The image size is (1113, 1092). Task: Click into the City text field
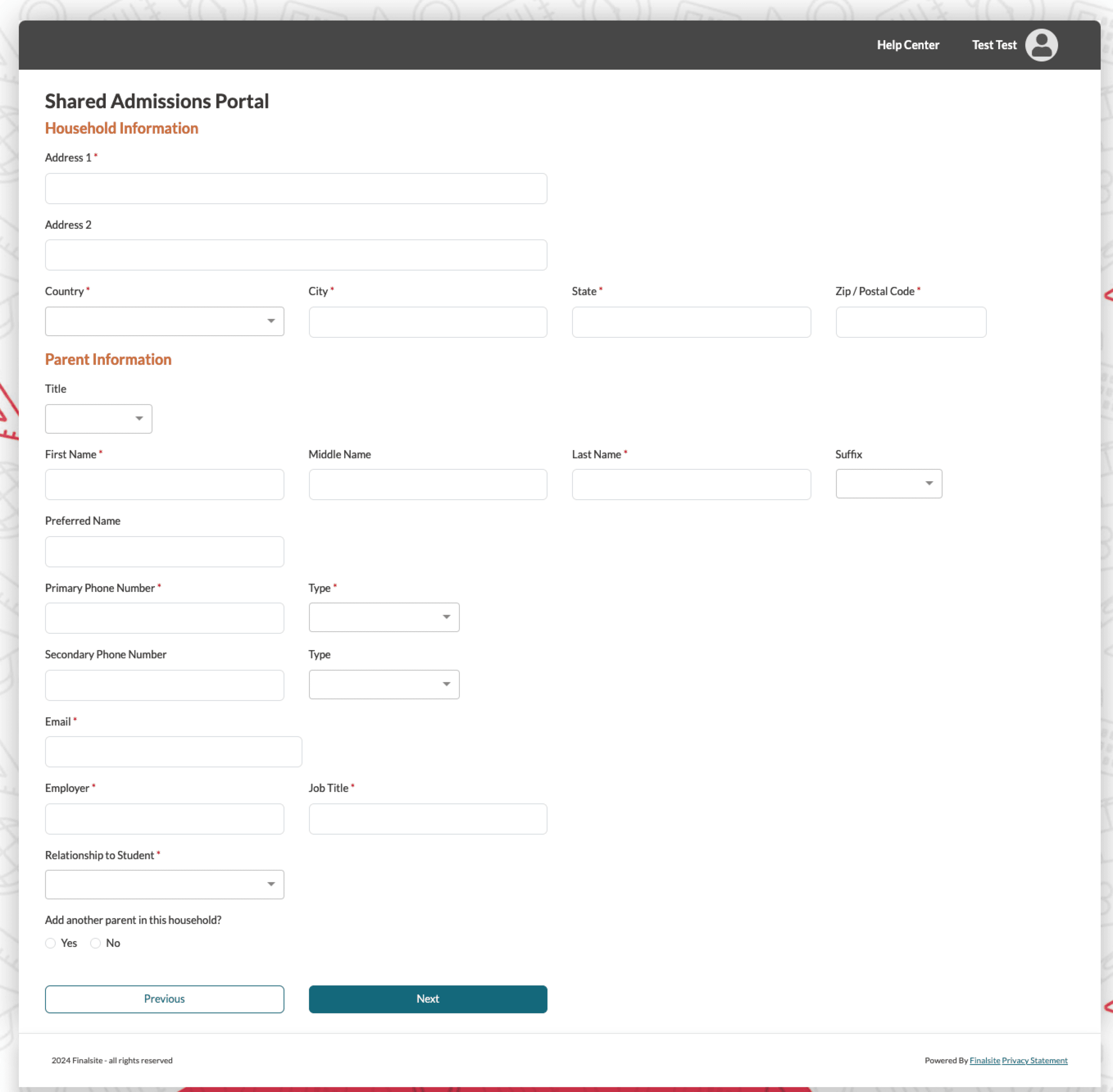tap(427, 322)
